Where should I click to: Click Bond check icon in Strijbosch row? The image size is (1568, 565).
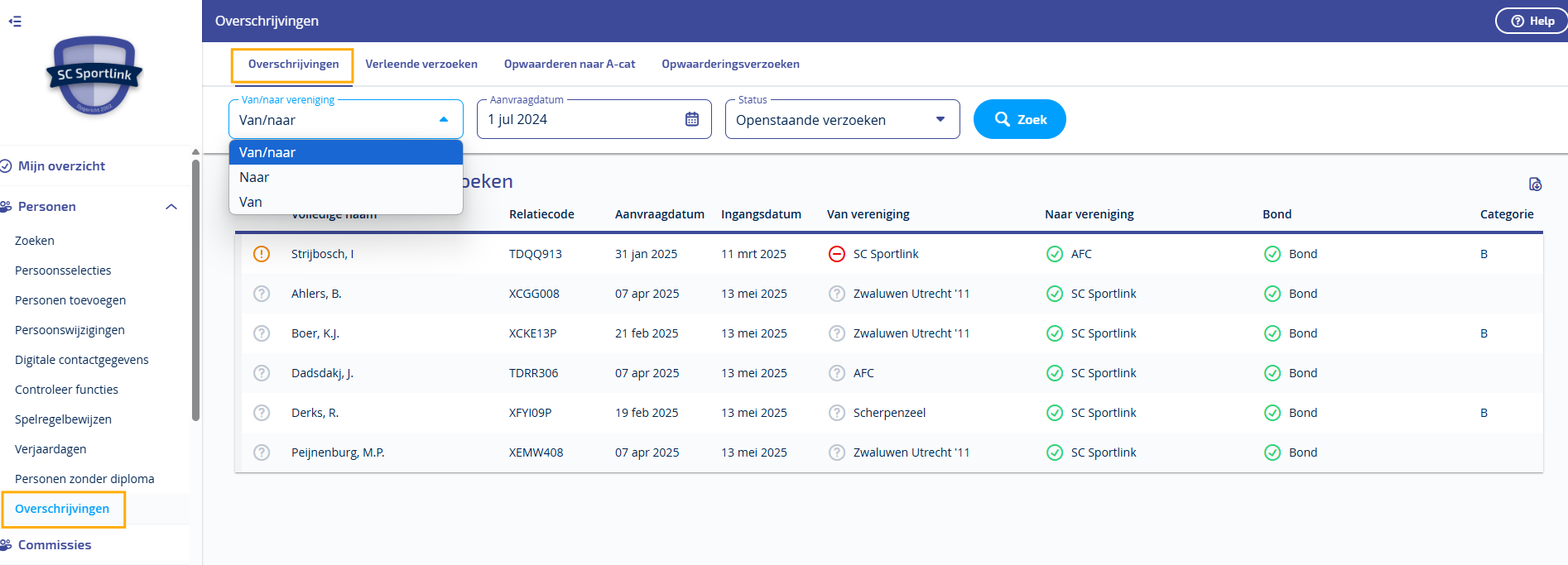(x=1272, y=254)
